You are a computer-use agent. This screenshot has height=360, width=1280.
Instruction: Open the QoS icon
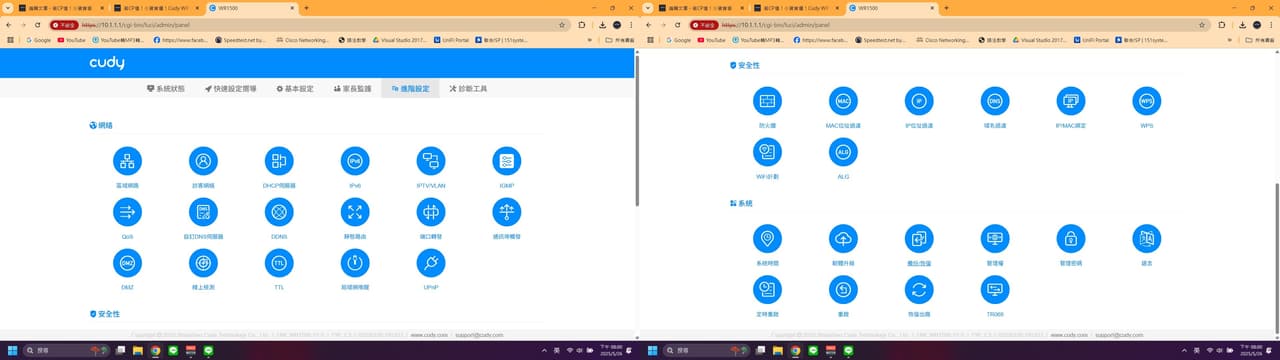pos(128,211)
